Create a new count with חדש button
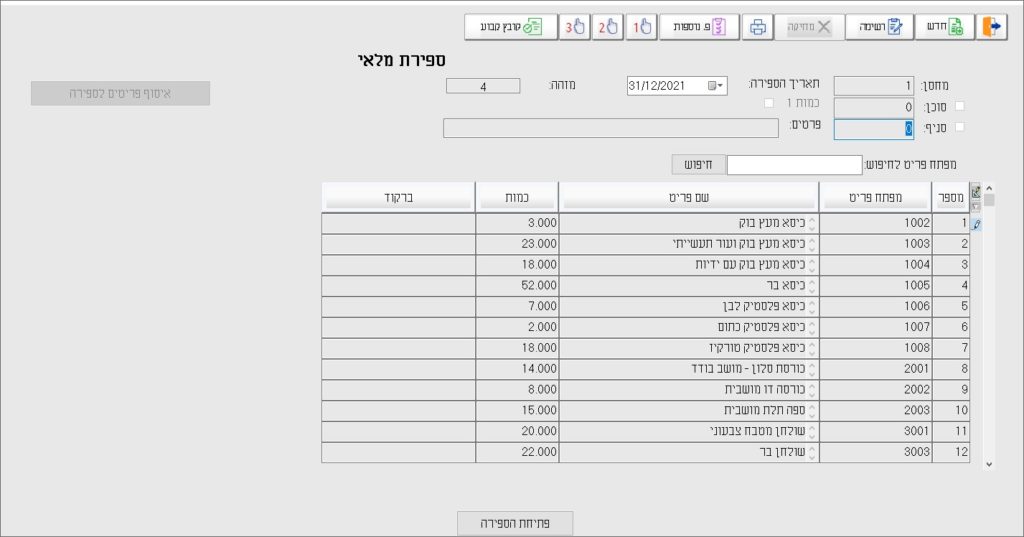This screenshot has width=1024, height=537. point(945,27)
